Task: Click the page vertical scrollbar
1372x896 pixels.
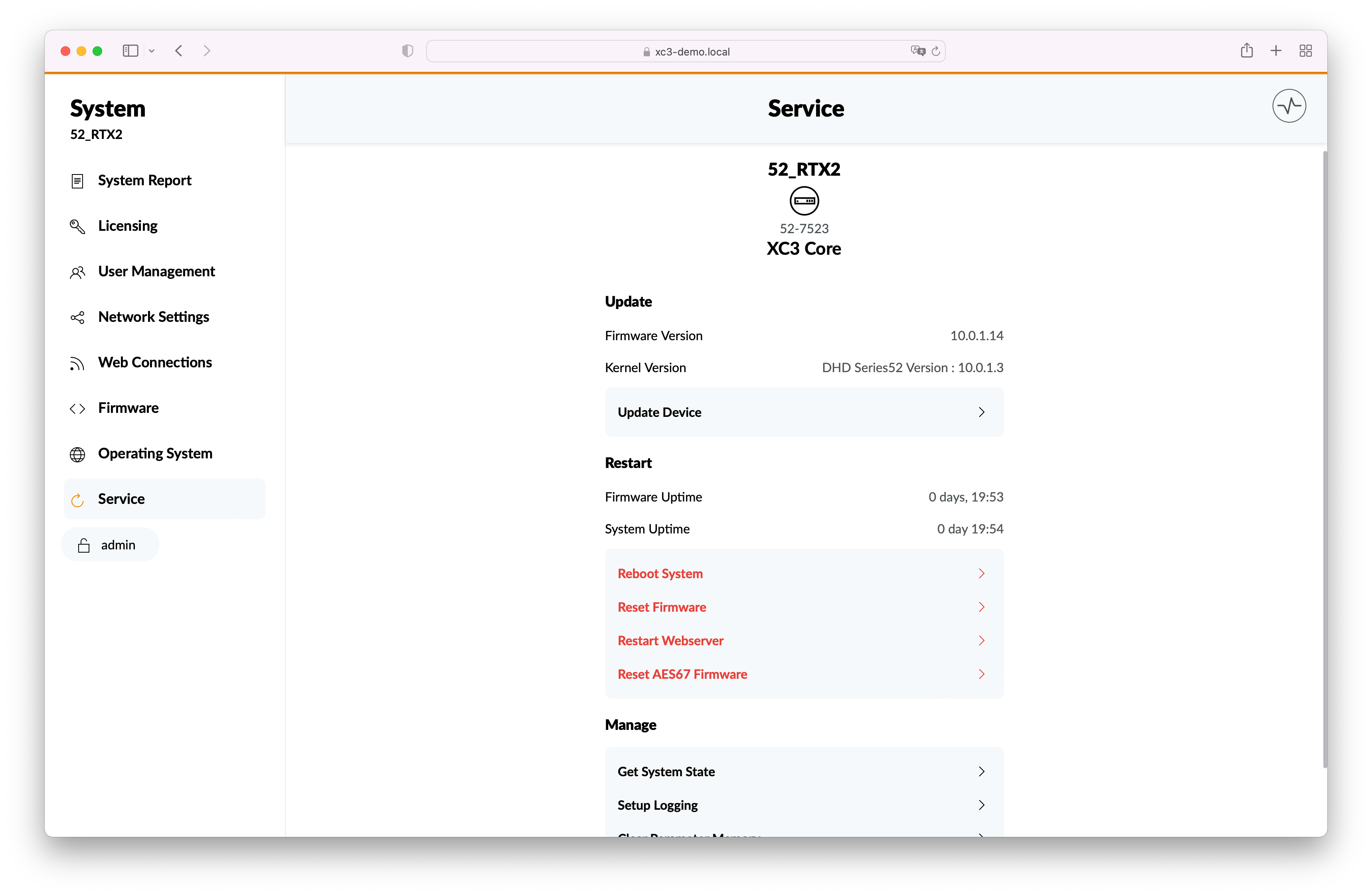Action: point(1325,459)
